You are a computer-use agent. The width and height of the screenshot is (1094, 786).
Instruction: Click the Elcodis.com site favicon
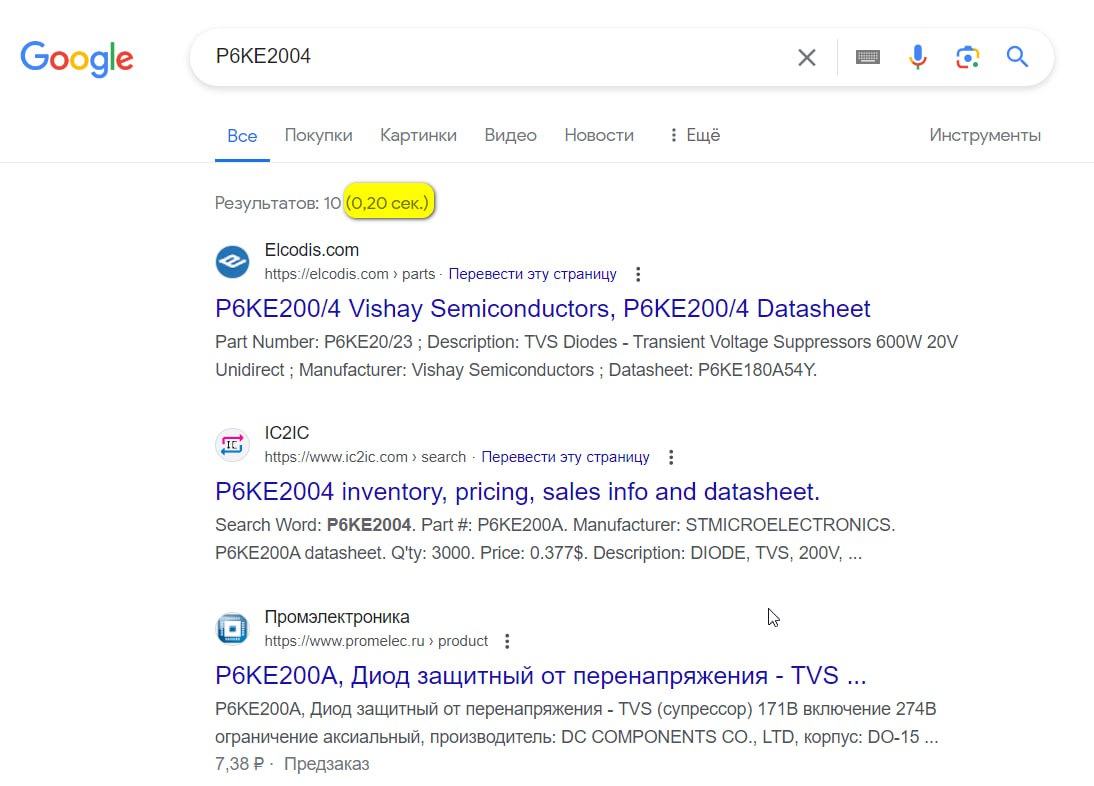coord(232,262)
